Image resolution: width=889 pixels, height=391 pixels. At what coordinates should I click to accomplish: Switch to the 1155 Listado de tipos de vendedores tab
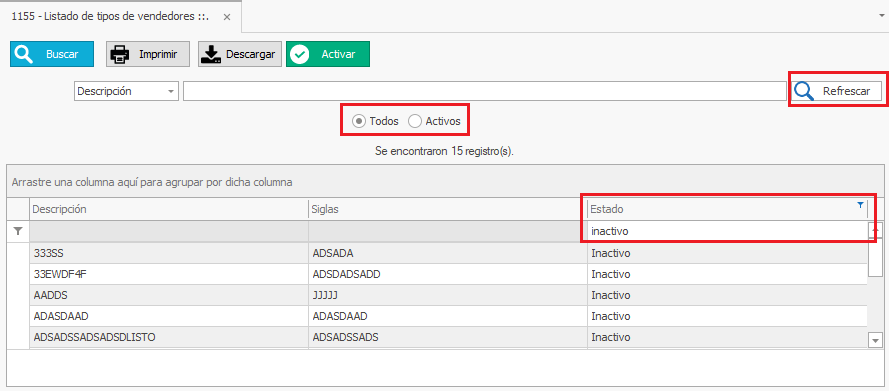(x=111, y=16)
